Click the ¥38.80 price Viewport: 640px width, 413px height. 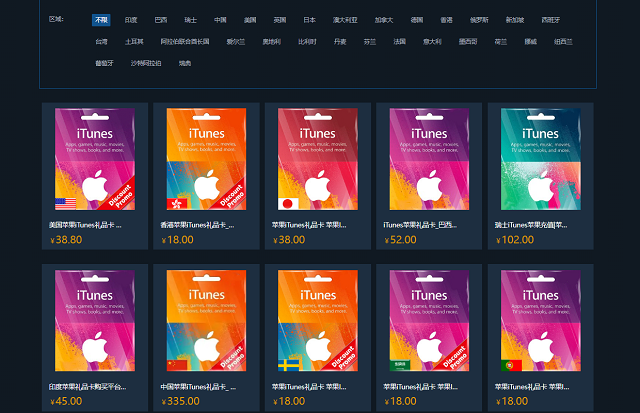point(66,240)
